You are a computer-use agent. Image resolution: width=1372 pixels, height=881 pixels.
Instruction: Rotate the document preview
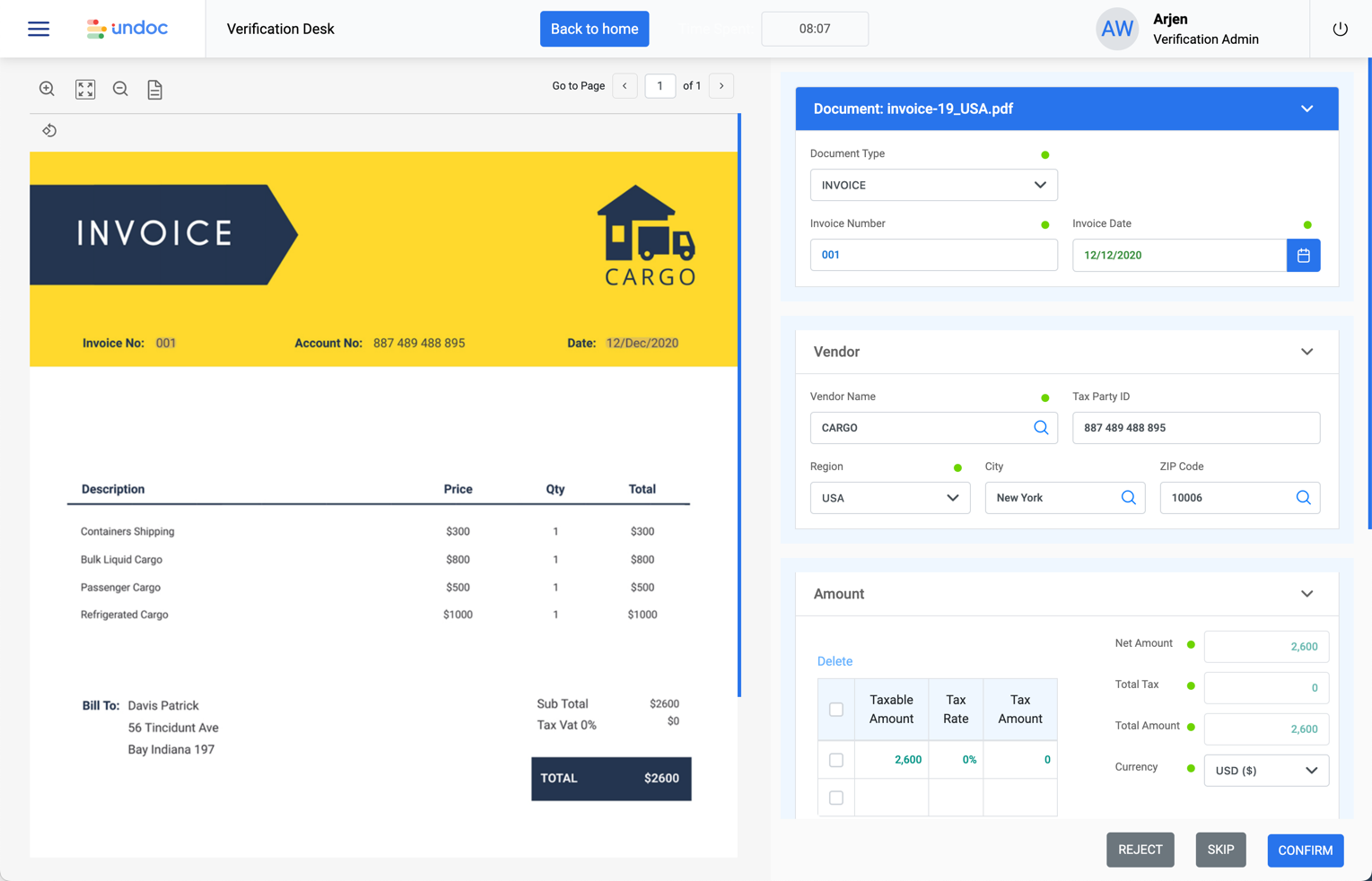tap(49, 131)
